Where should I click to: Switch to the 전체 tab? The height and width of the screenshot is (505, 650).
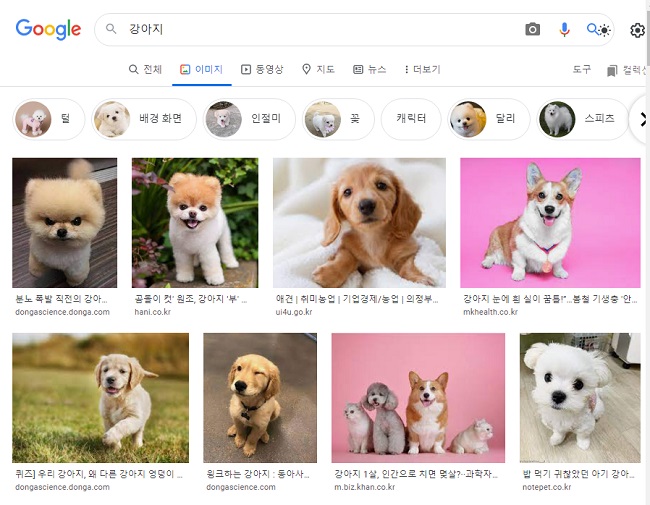pos(145,69)
